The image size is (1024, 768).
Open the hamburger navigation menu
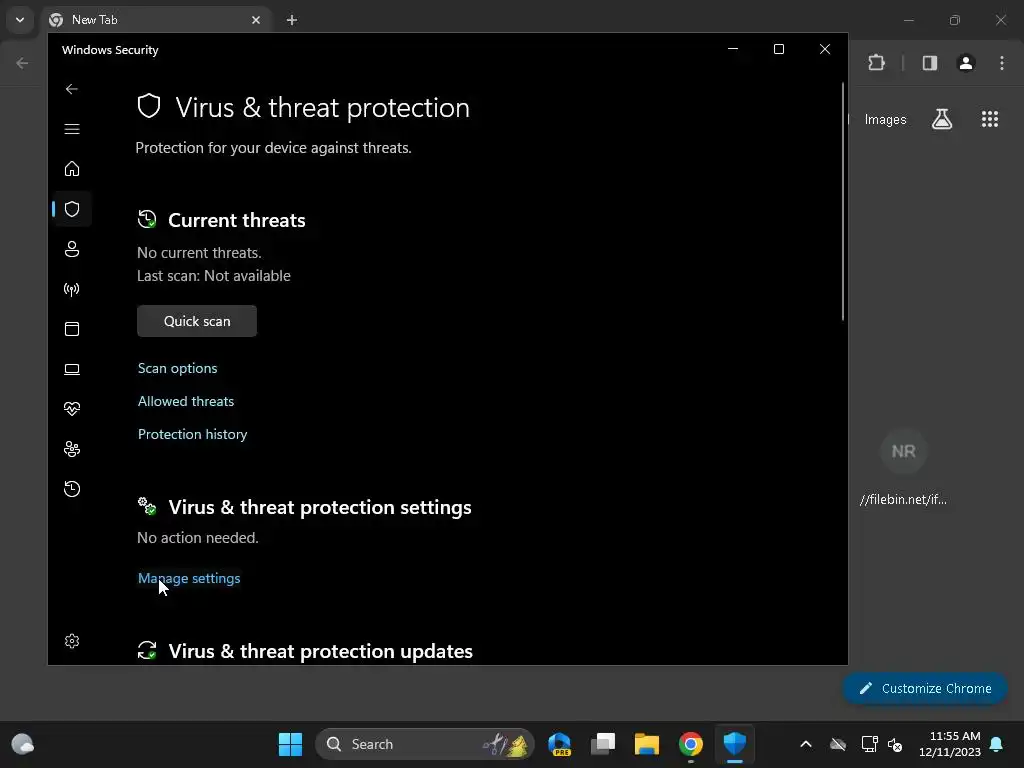72,129
